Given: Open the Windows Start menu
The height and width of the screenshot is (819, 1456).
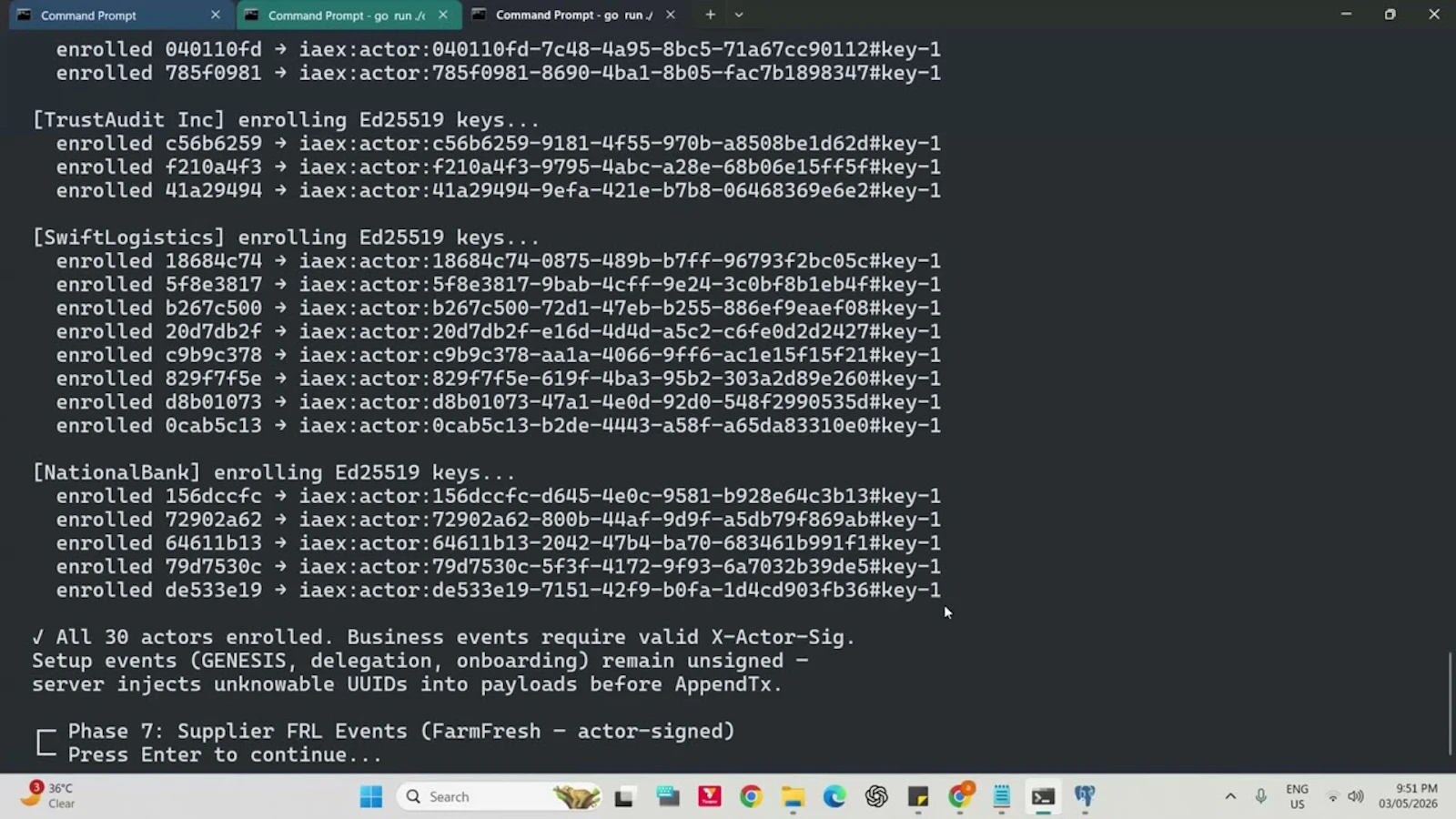Looking at the screenshot, I should 371,797.
